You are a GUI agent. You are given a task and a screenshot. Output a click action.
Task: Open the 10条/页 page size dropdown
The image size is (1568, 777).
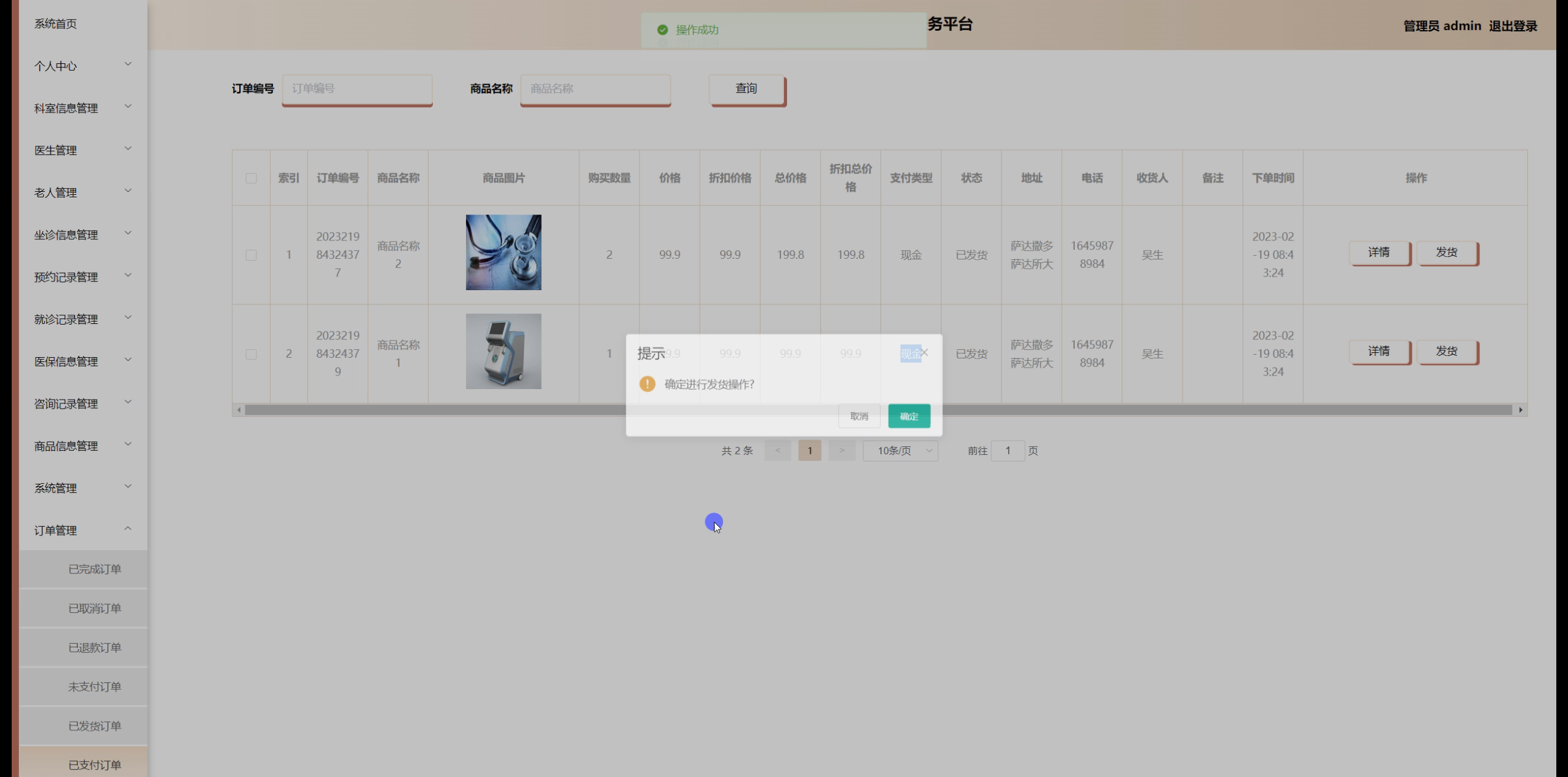900,451
